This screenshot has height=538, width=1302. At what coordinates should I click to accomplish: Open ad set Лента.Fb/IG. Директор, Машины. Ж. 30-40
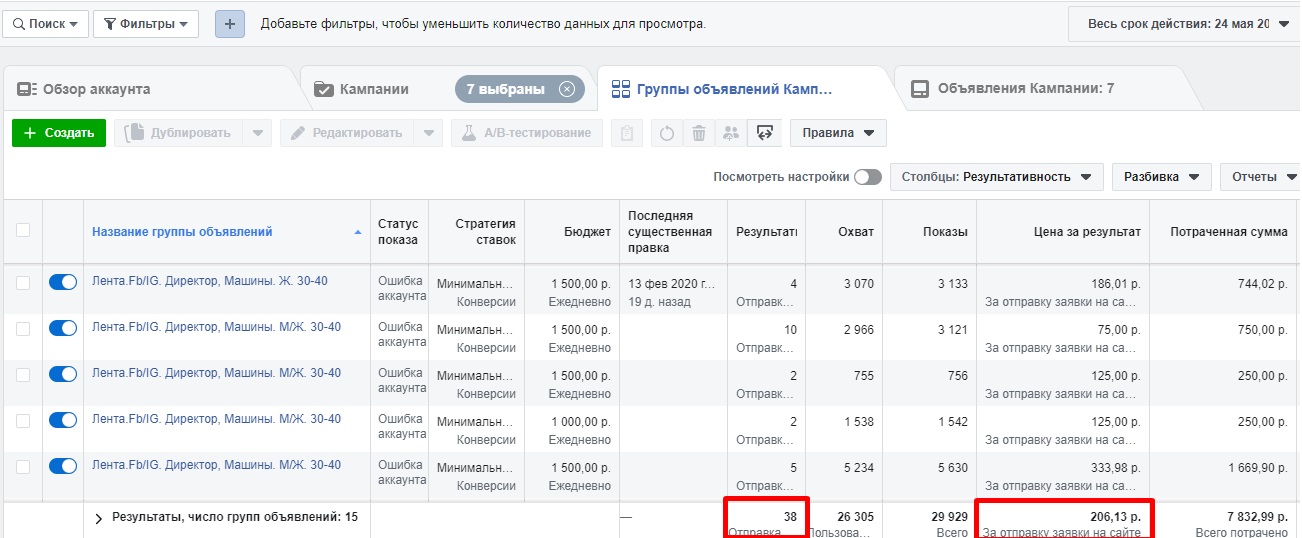point(209,281)
